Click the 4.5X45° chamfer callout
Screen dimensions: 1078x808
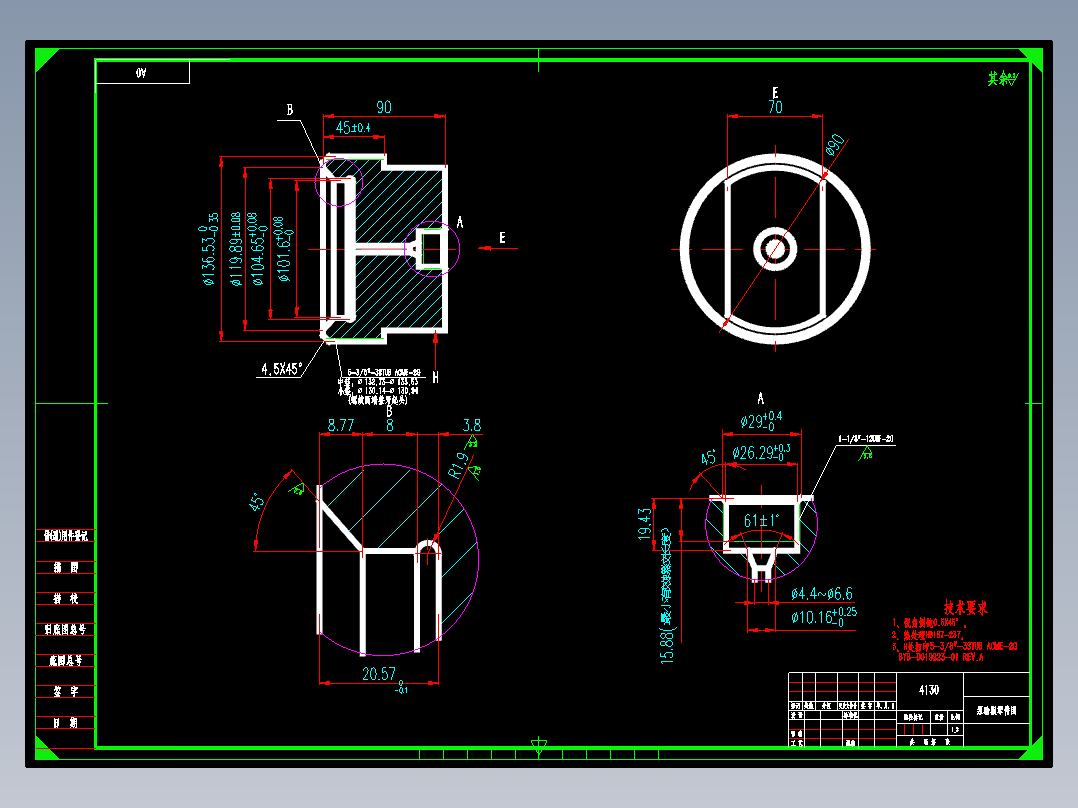click(281, 369)
